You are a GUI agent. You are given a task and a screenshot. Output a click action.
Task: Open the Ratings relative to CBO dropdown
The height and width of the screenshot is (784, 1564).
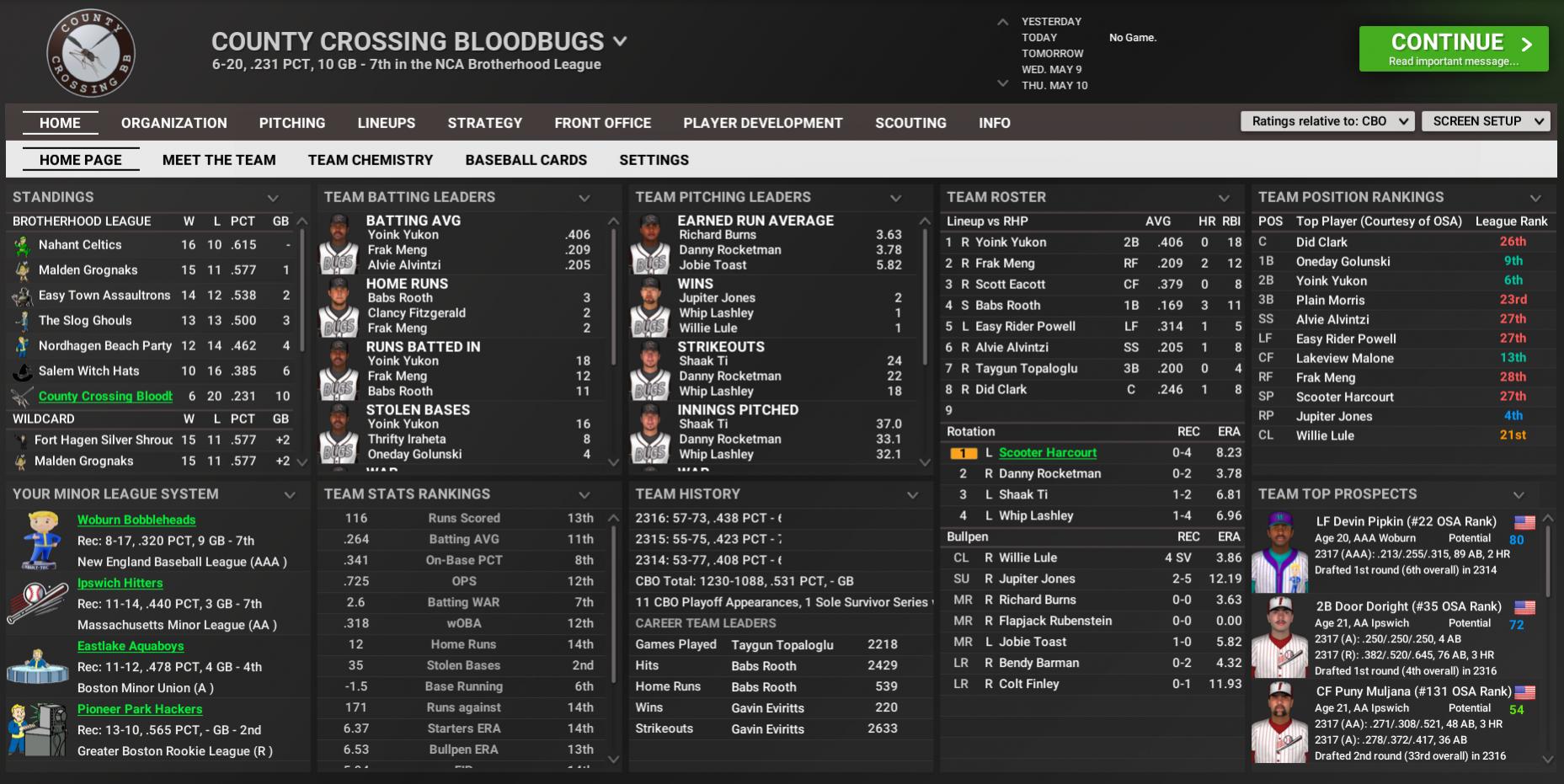1329,121
